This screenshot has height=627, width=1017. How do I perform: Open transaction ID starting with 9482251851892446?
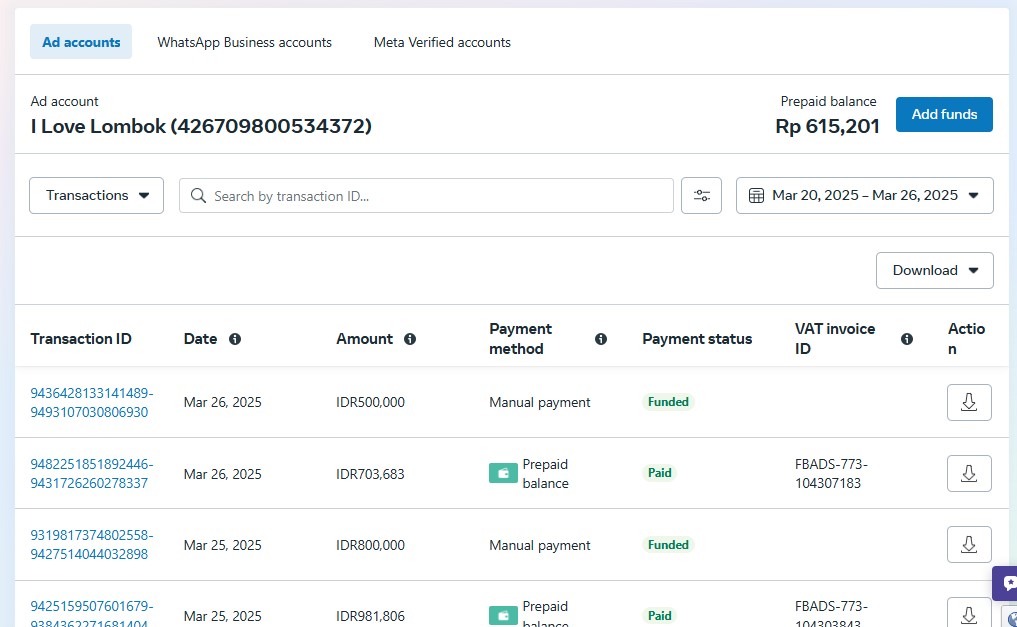click(x=91, y=473)
